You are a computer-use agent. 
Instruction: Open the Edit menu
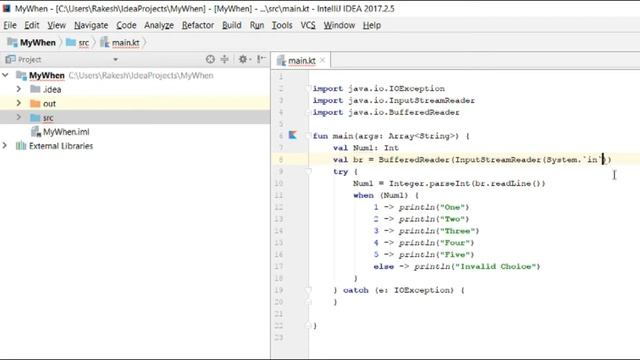tap(31, 25)
